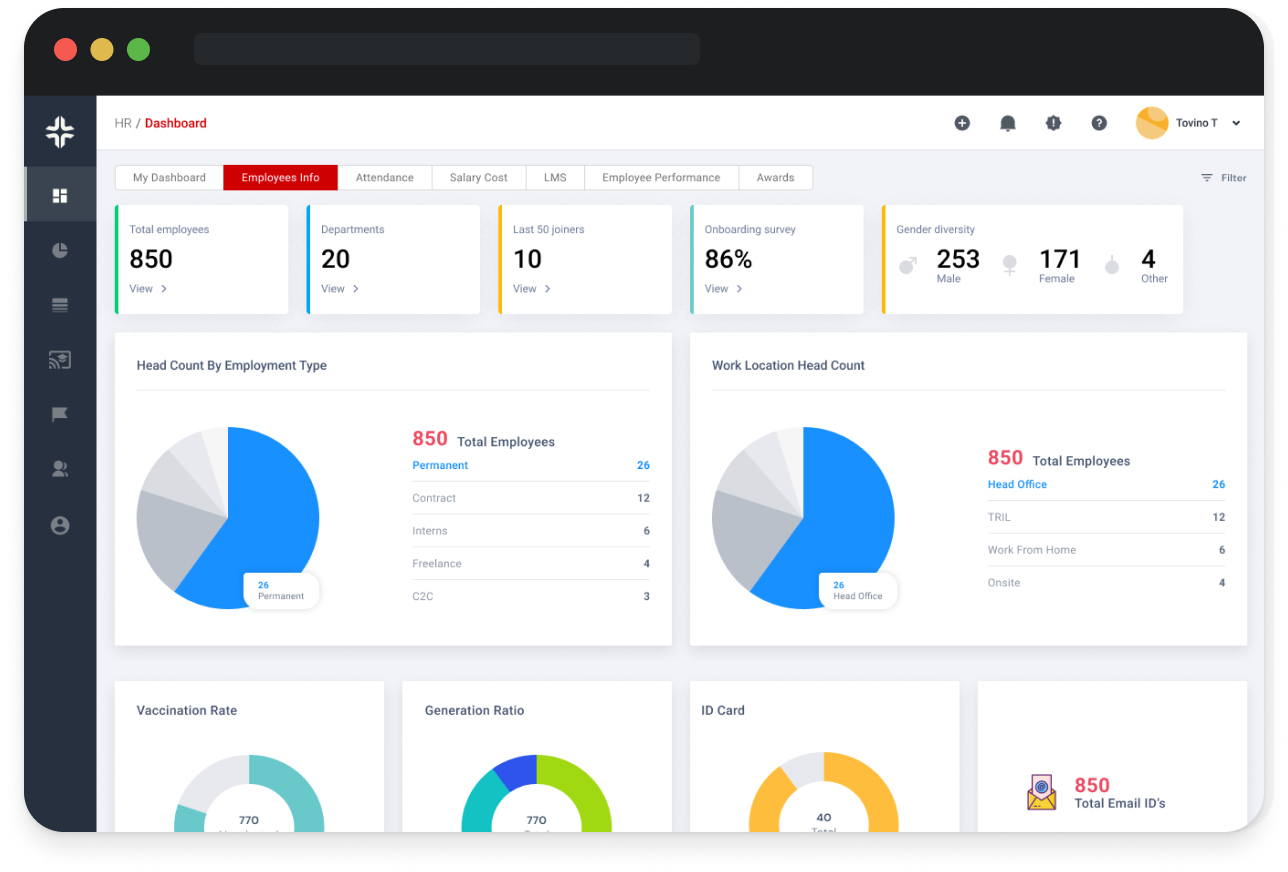The height and width of the screenshot is (872, 1288).
Task: Open the pie chart analytics sidebar icon
Action: [60, 250]
